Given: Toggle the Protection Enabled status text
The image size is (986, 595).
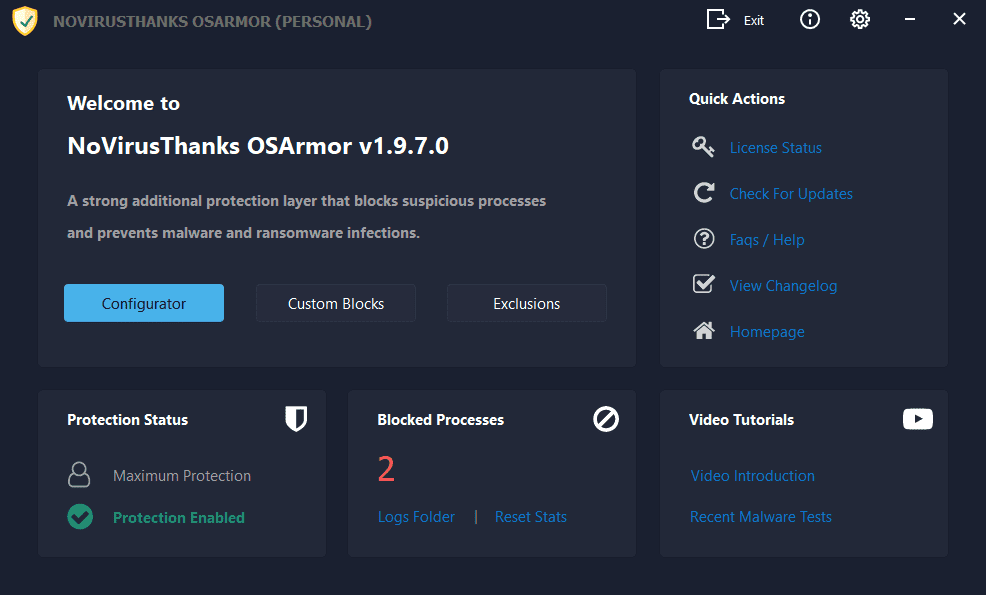Looking at the screenshot, I should (x=179, y=518).
